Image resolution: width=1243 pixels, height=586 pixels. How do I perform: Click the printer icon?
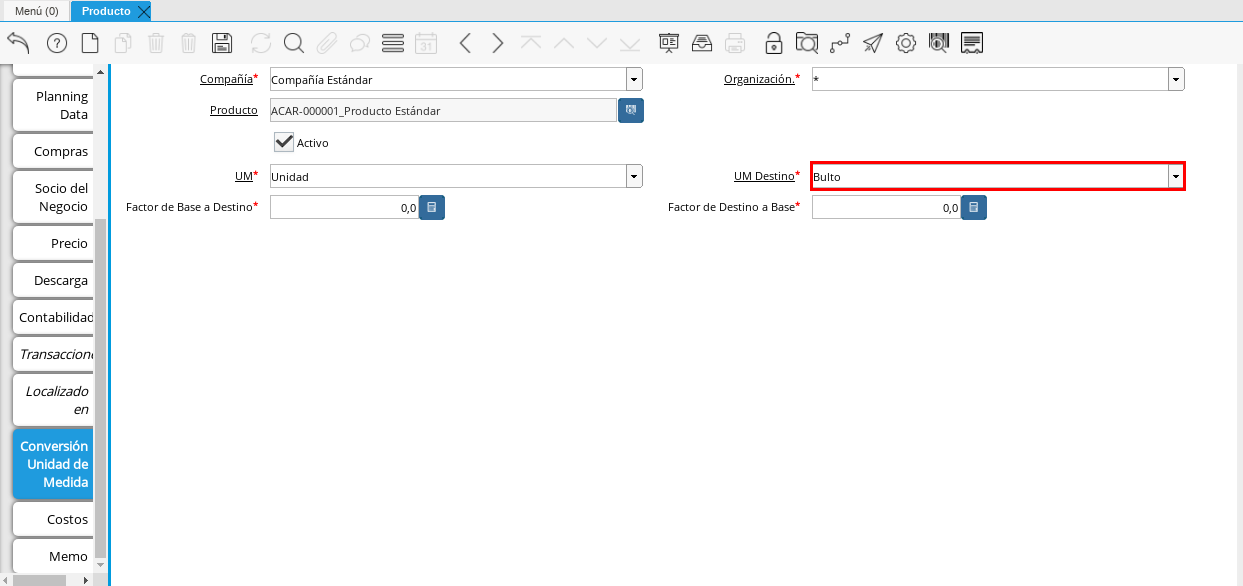(x=735, y=43)
